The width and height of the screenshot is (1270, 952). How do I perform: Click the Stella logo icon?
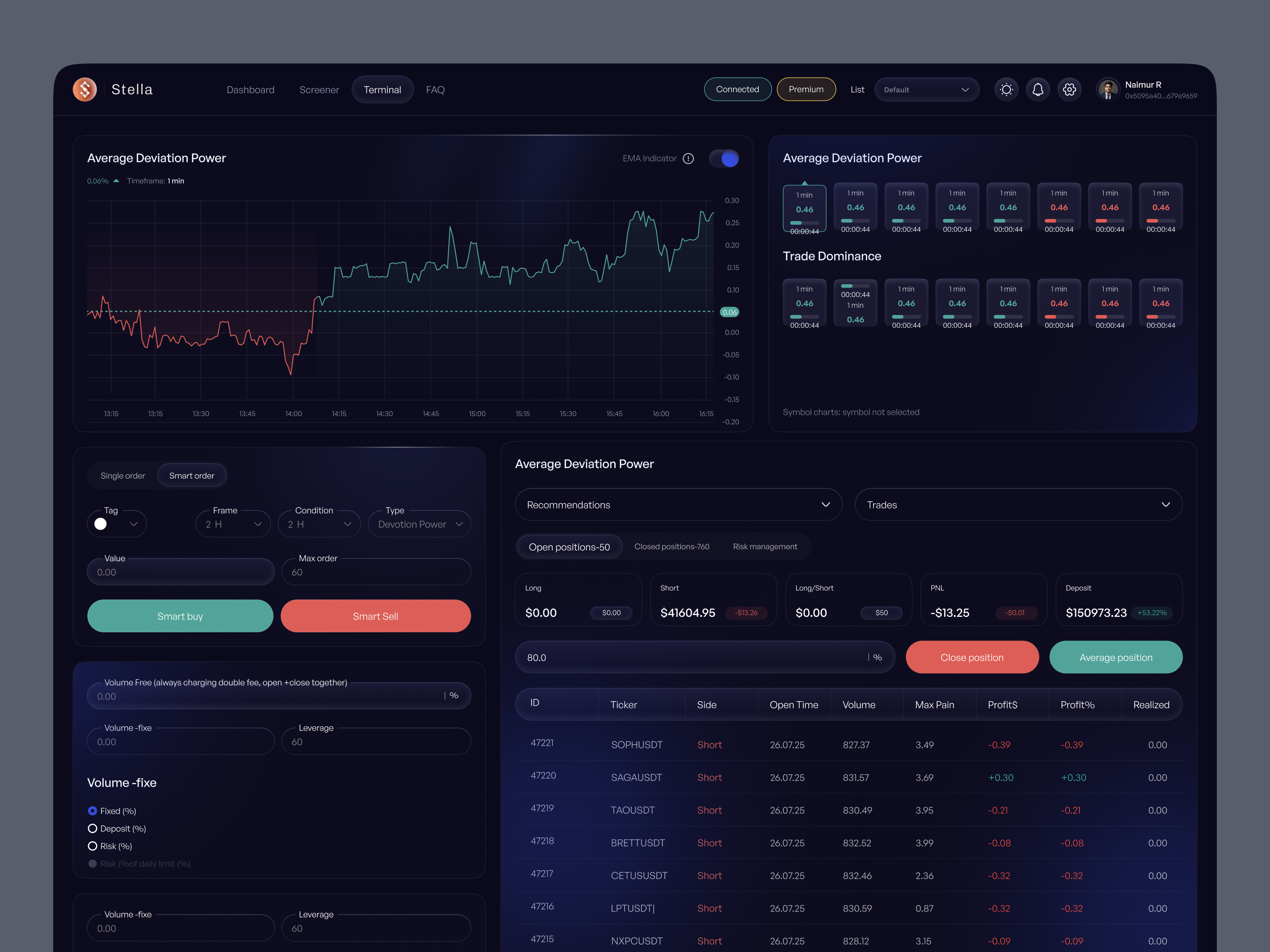coord(85,89)
